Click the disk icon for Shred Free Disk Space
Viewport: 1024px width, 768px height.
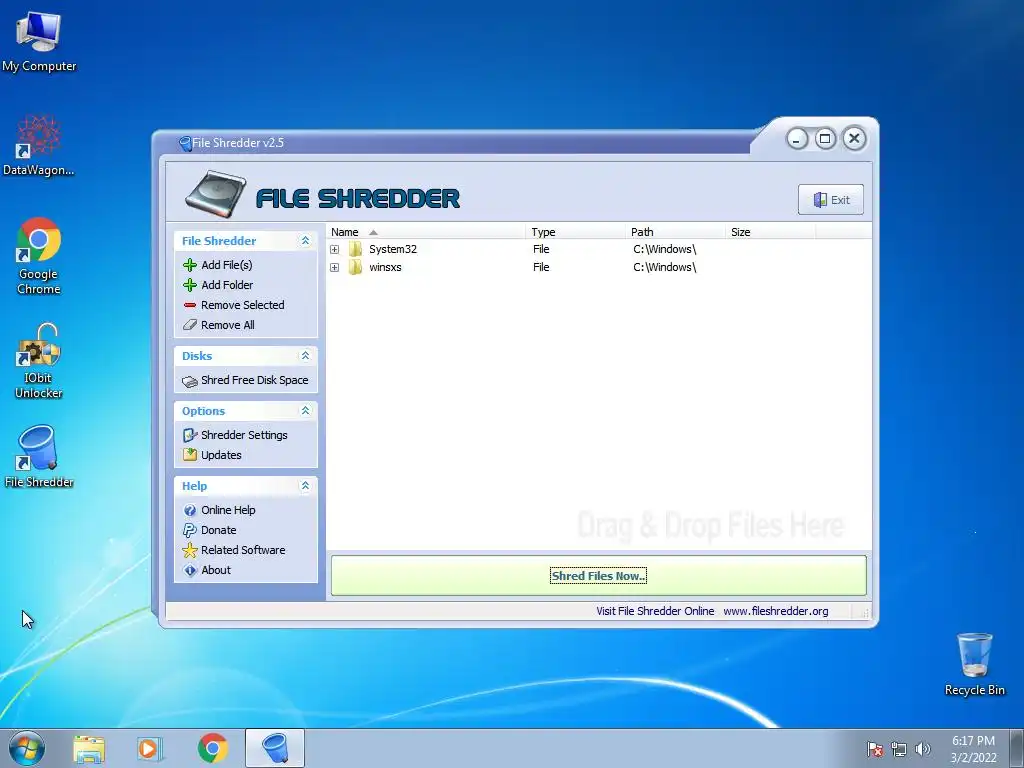pos(190,381)
